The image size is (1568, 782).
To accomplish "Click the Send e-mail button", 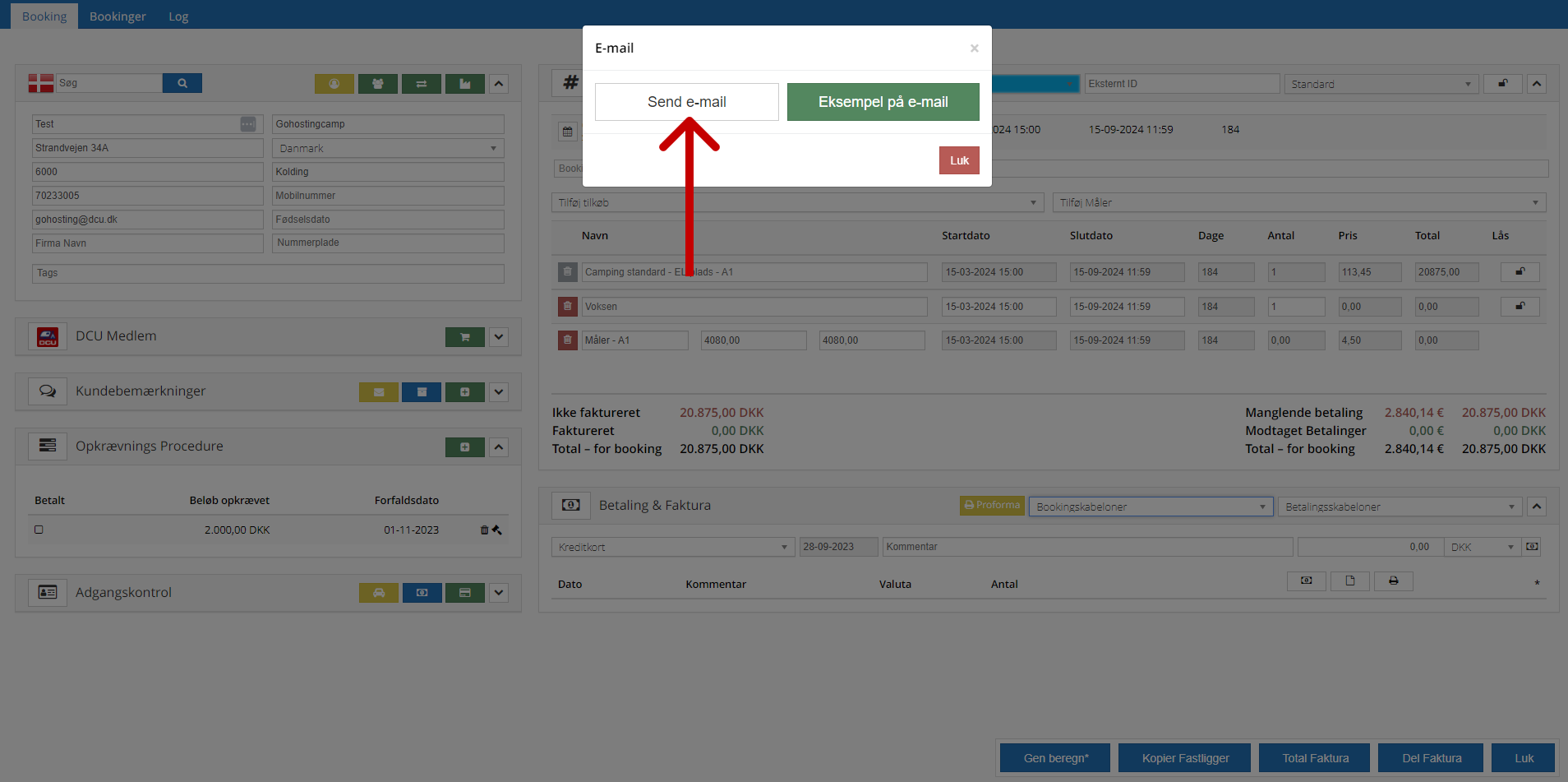I will point(686,102).
